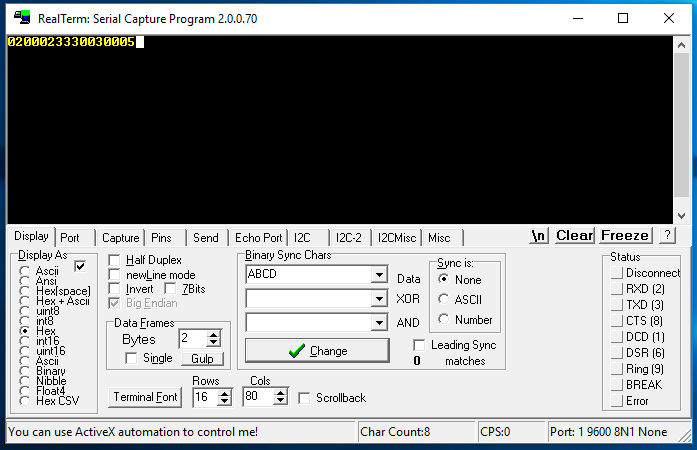Screen dimensions: 697x450
Task: Click the Terminal Font button
Action: pyautogui.click(x=146, y=397)
